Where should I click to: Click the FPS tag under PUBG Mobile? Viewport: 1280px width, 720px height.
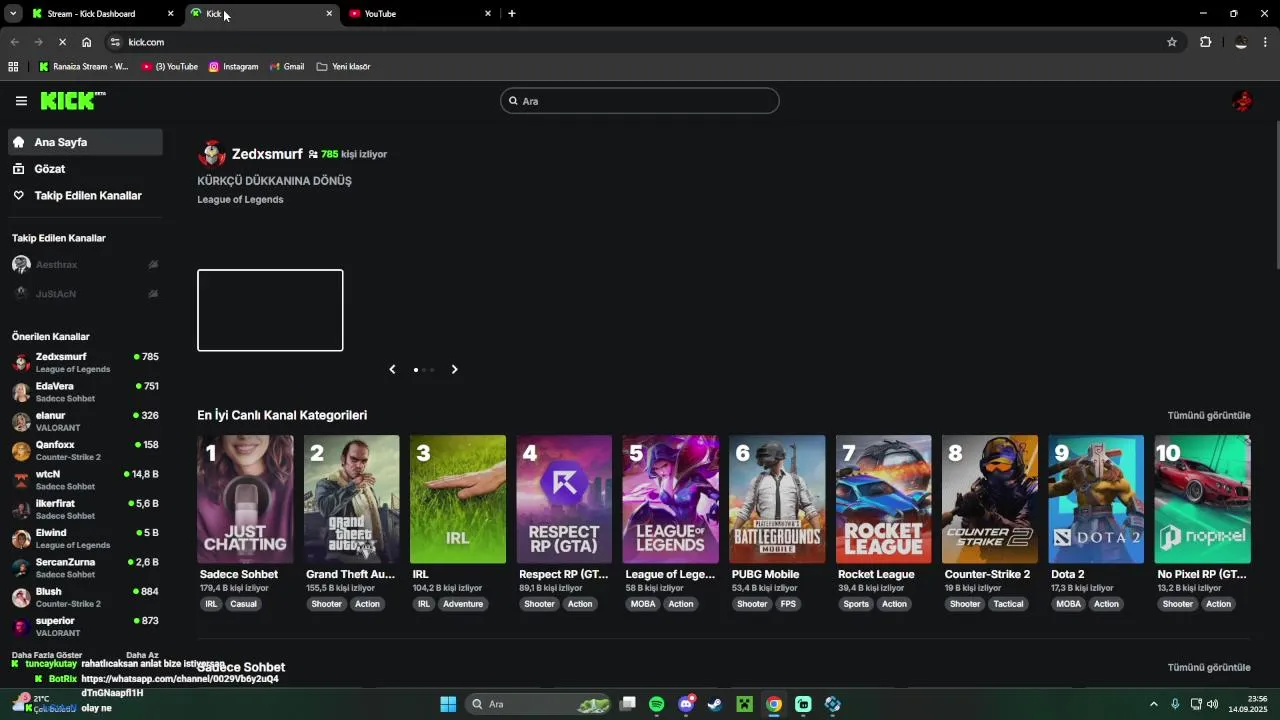[788, 604]
